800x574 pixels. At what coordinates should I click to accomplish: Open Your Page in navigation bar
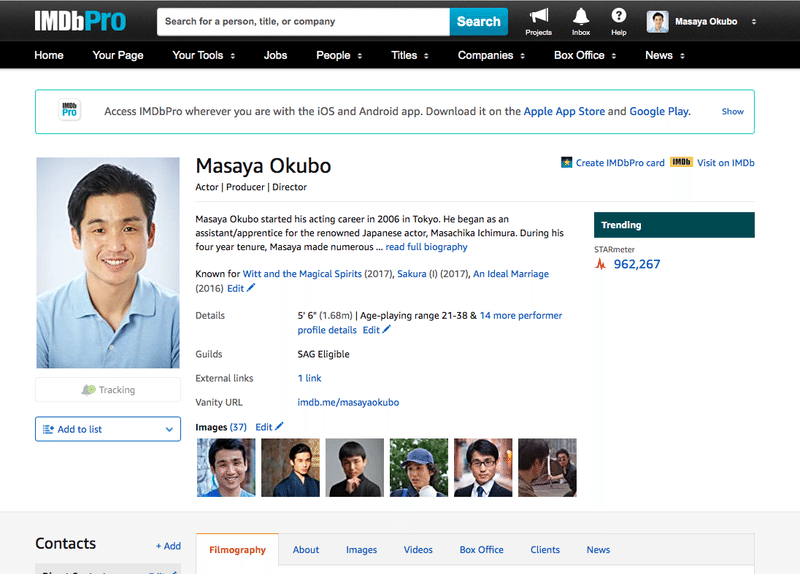(x=118, y=55)
